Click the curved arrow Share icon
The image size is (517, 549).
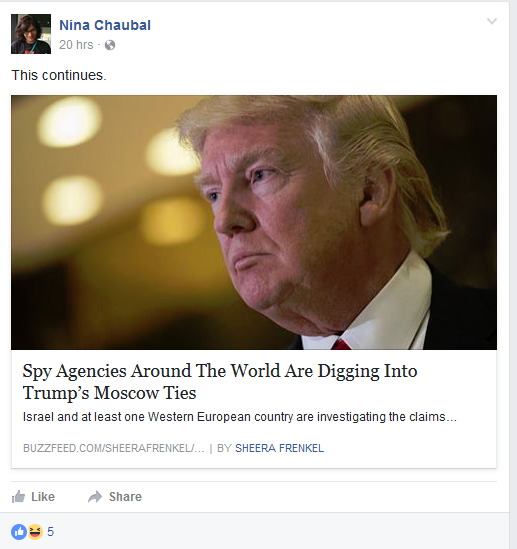[x=95, y=496]
